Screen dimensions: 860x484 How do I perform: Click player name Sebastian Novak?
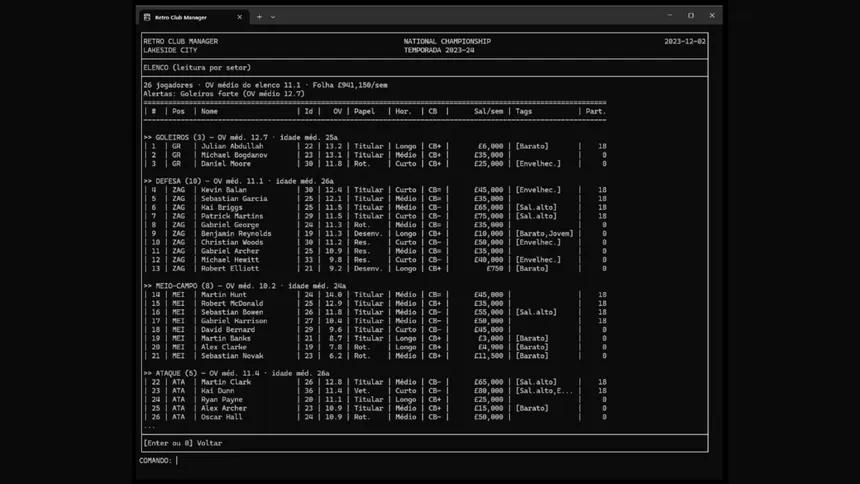pos(232,356)
